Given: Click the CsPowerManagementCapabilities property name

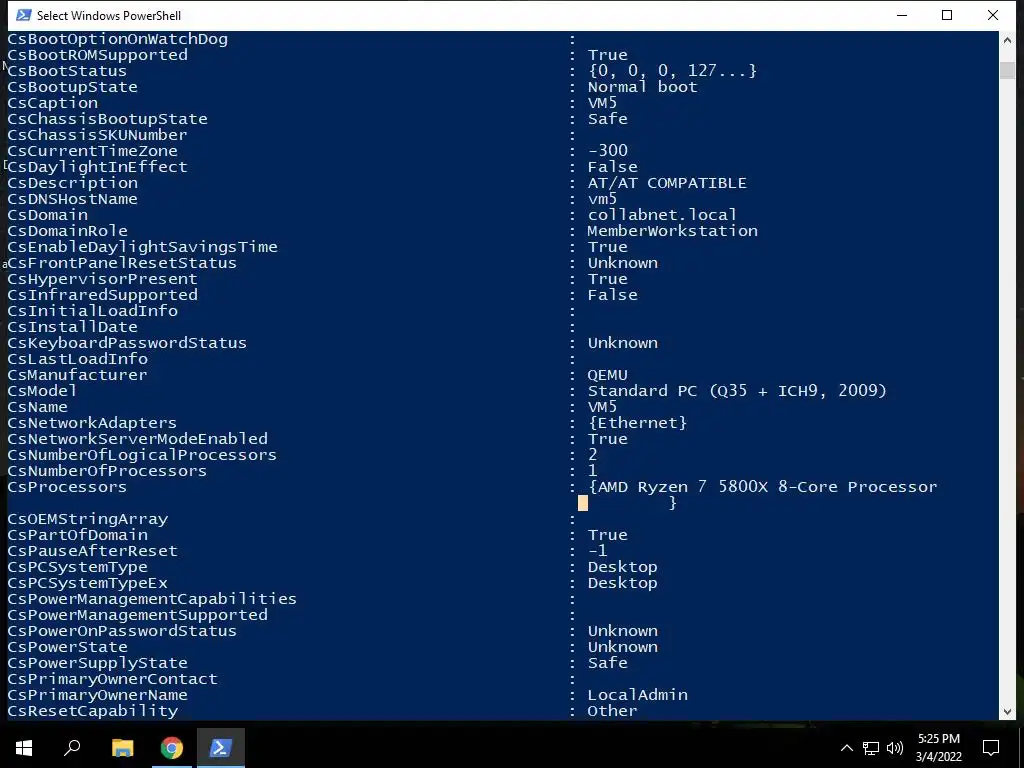Looking at the screenshot, I should click(152, 599).
